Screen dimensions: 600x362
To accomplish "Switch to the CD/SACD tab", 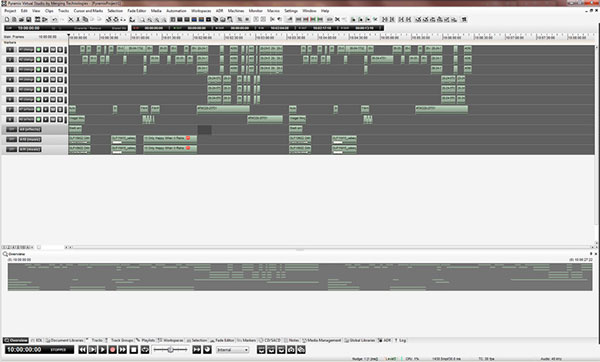I will 270,340.
